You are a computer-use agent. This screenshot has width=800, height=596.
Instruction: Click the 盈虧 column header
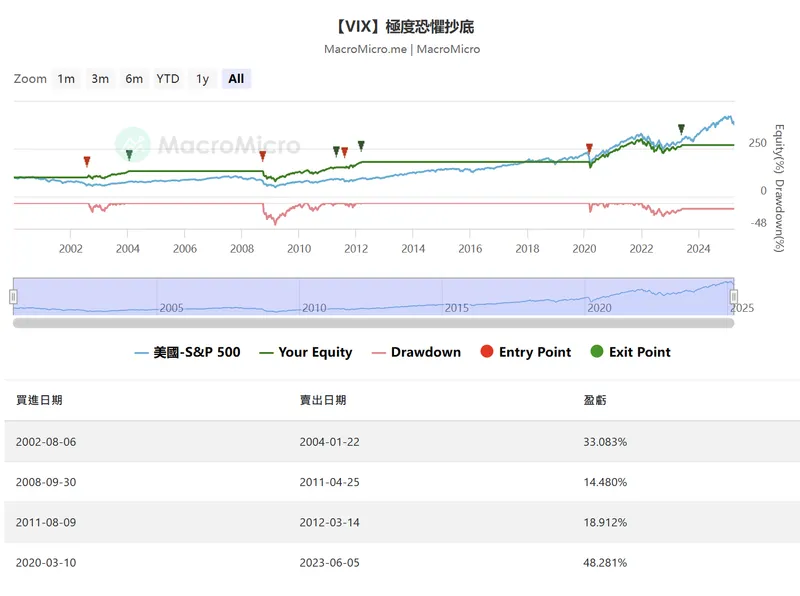tap(595, 400)
